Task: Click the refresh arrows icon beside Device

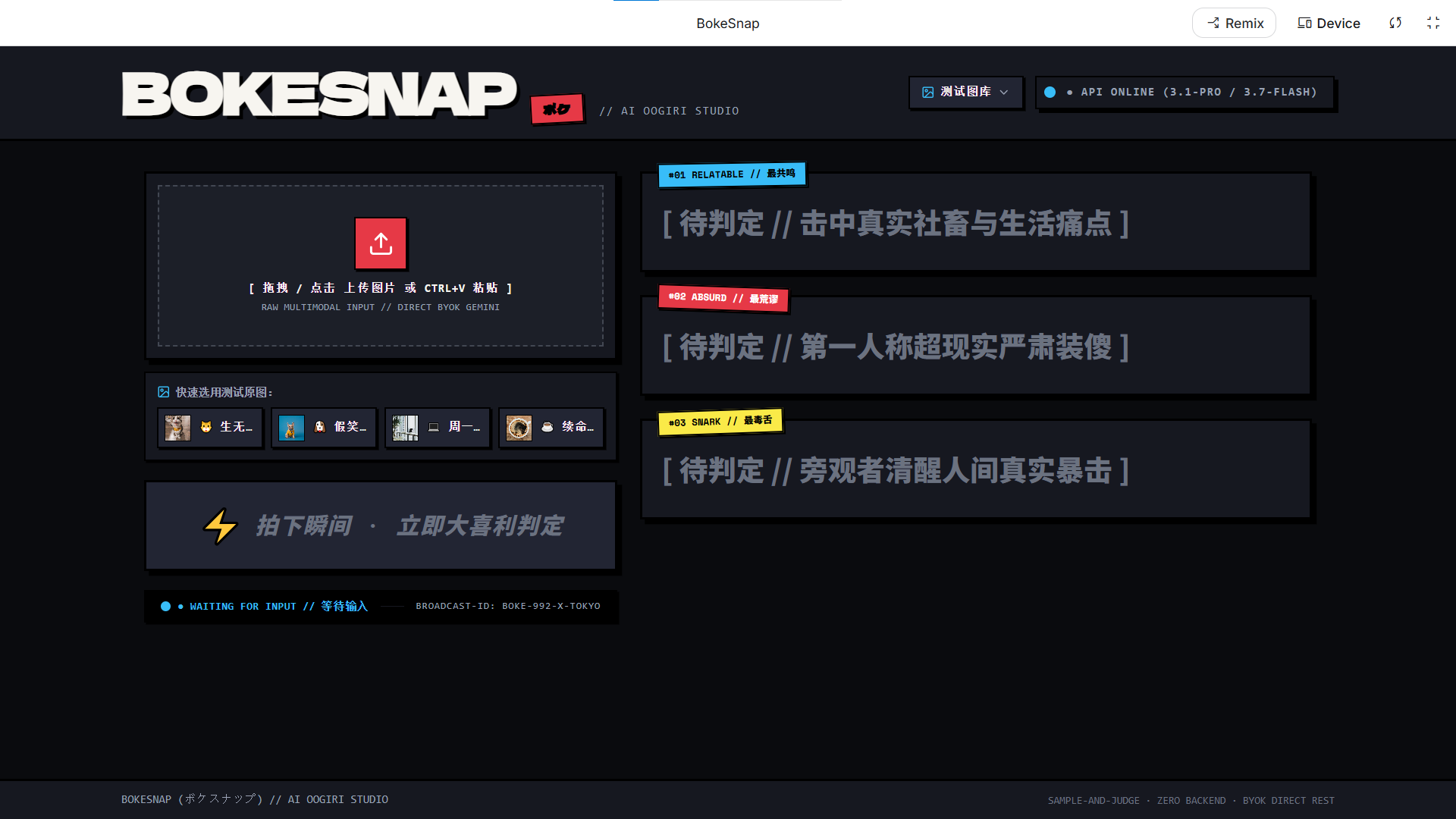Action: [x=1395, y=24]
